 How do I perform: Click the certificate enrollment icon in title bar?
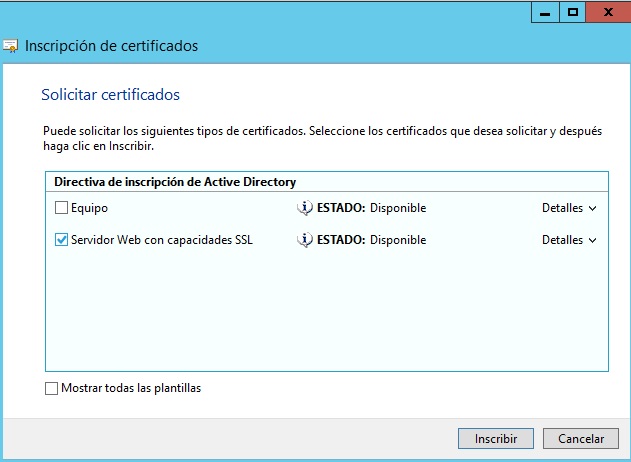[10, 46]
